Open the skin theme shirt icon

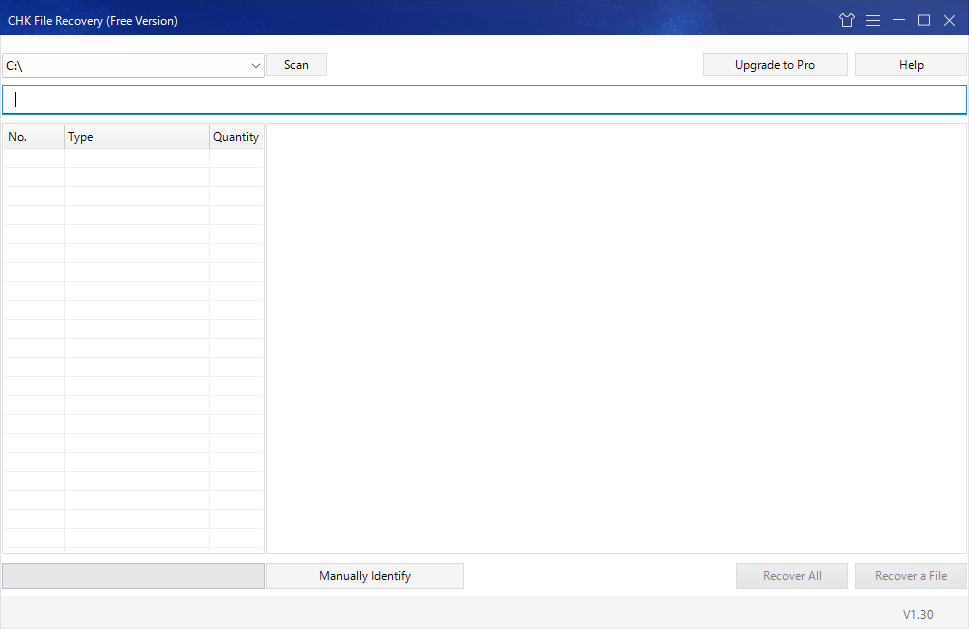click(847, 20)
